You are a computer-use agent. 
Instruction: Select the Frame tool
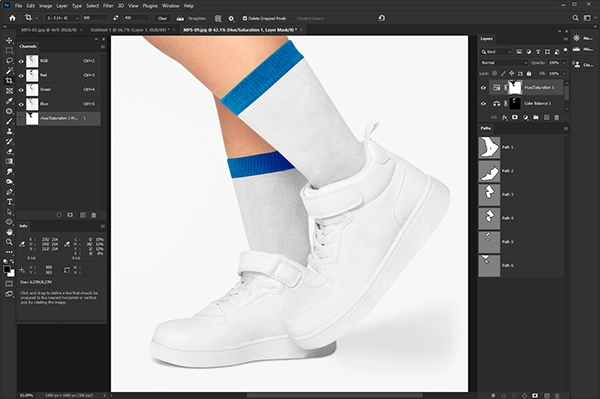pyautogui.click(x=9, y=91)
